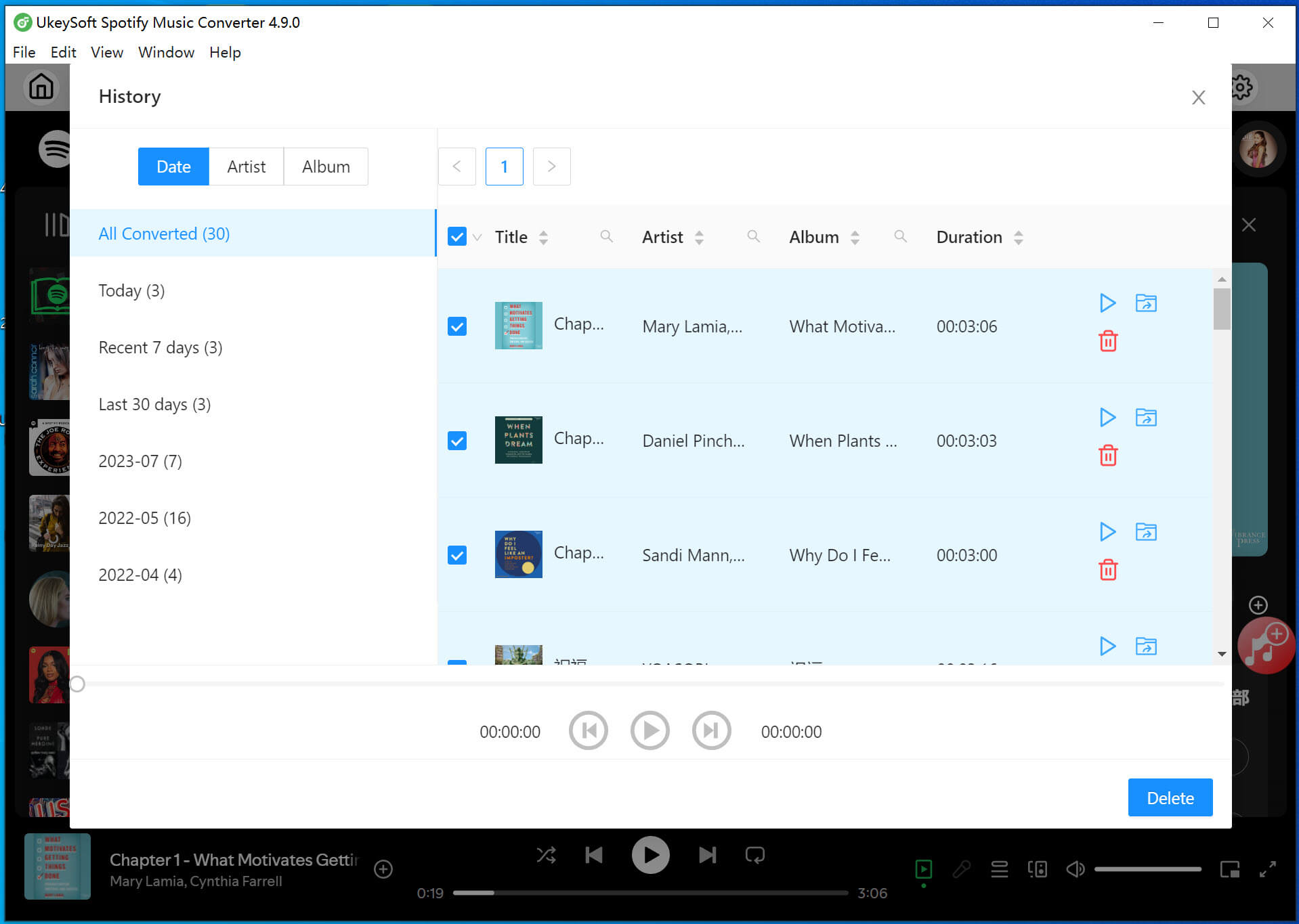Add current song to library plus icon

[x=383, y=869]
